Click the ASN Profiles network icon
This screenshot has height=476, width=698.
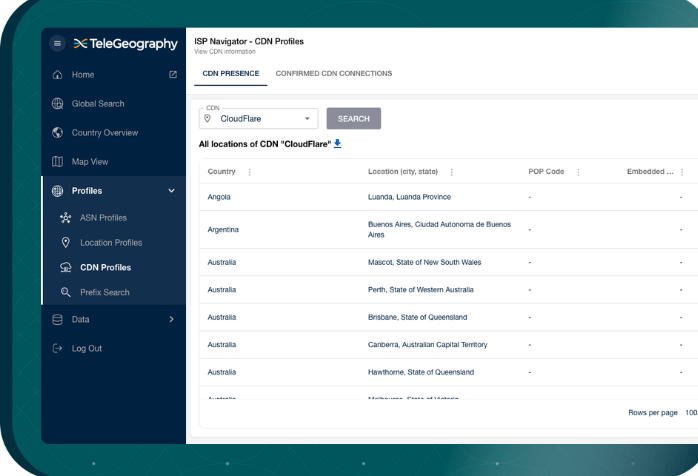click(65, 217)
